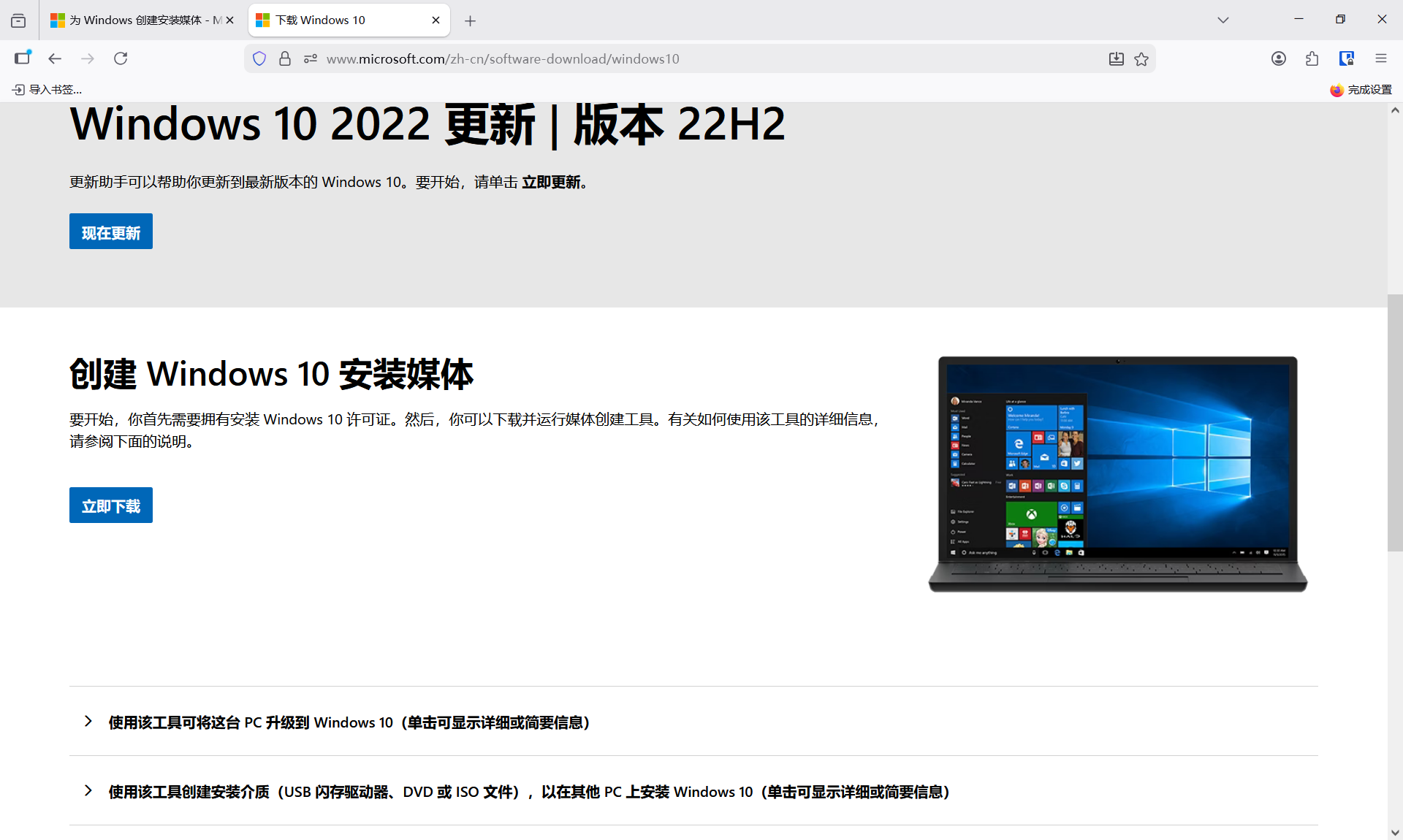
Task: Click the Windows 10 laptop image
Action: point(1117,474)
